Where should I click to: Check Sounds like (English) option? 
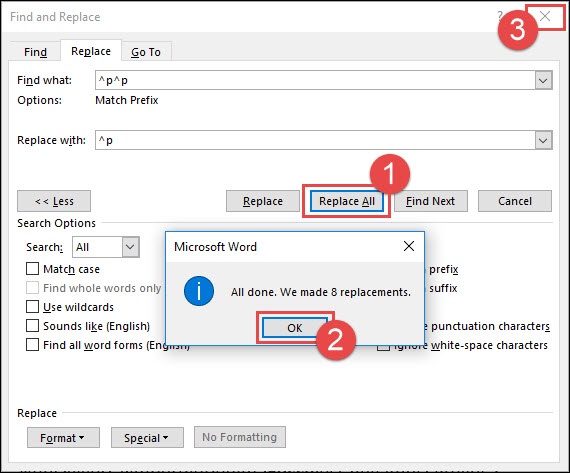pos(32,326)
